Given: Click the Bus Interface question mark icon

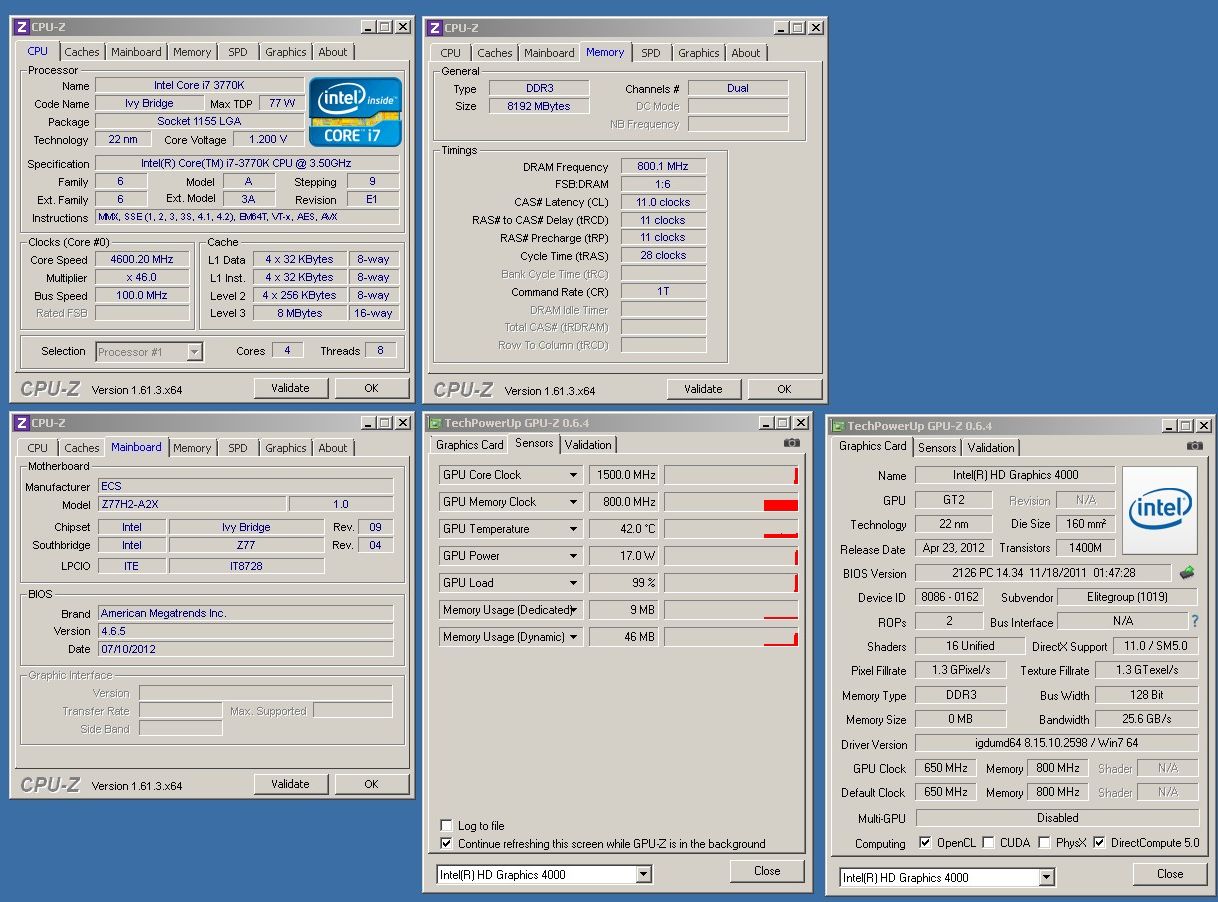Looking at the screenshot, I should click(x=1194, y=621).
